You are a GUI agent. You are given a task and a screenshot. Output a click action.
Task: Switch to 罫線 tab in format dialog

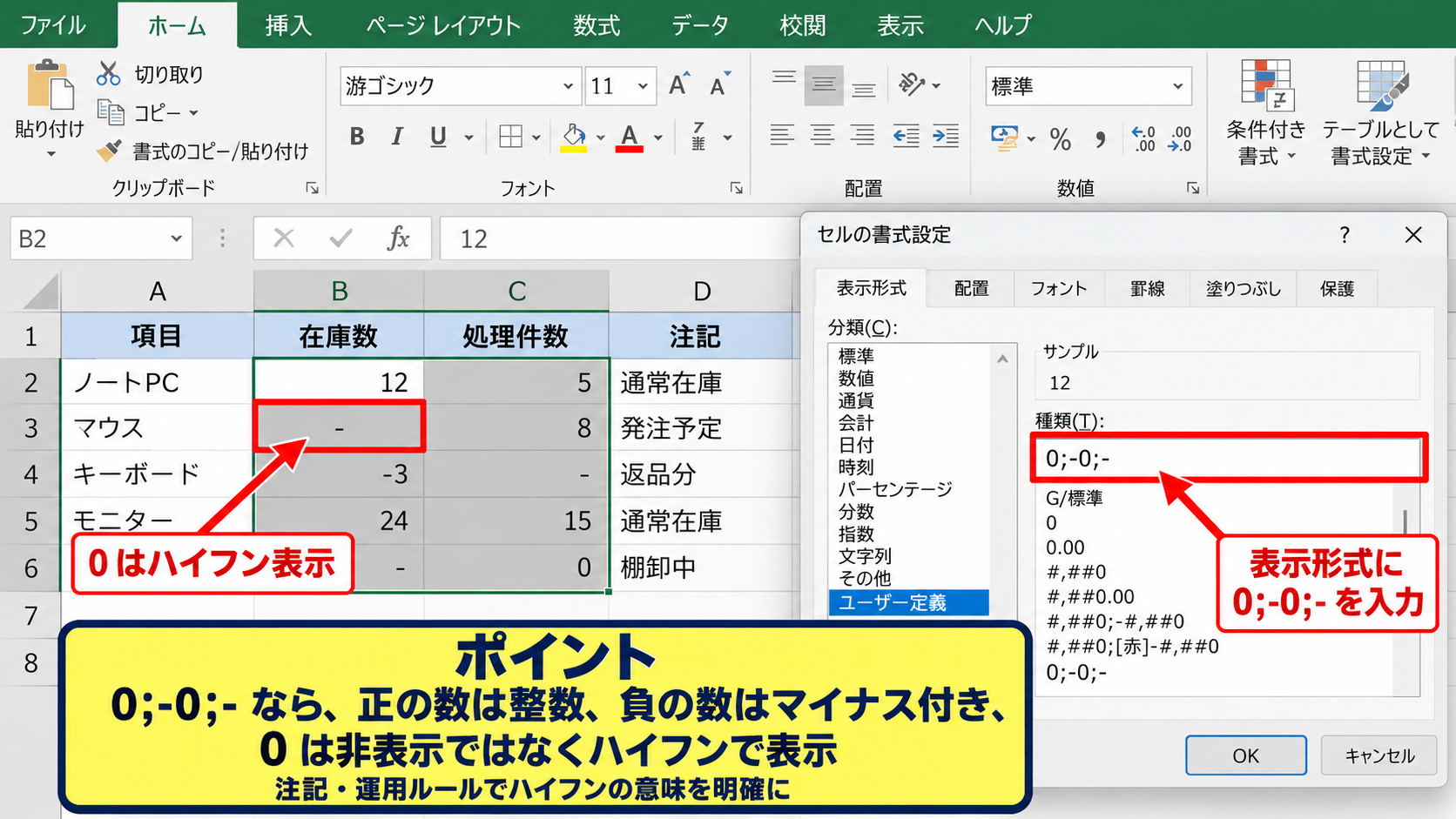(x=1147, y=288)
